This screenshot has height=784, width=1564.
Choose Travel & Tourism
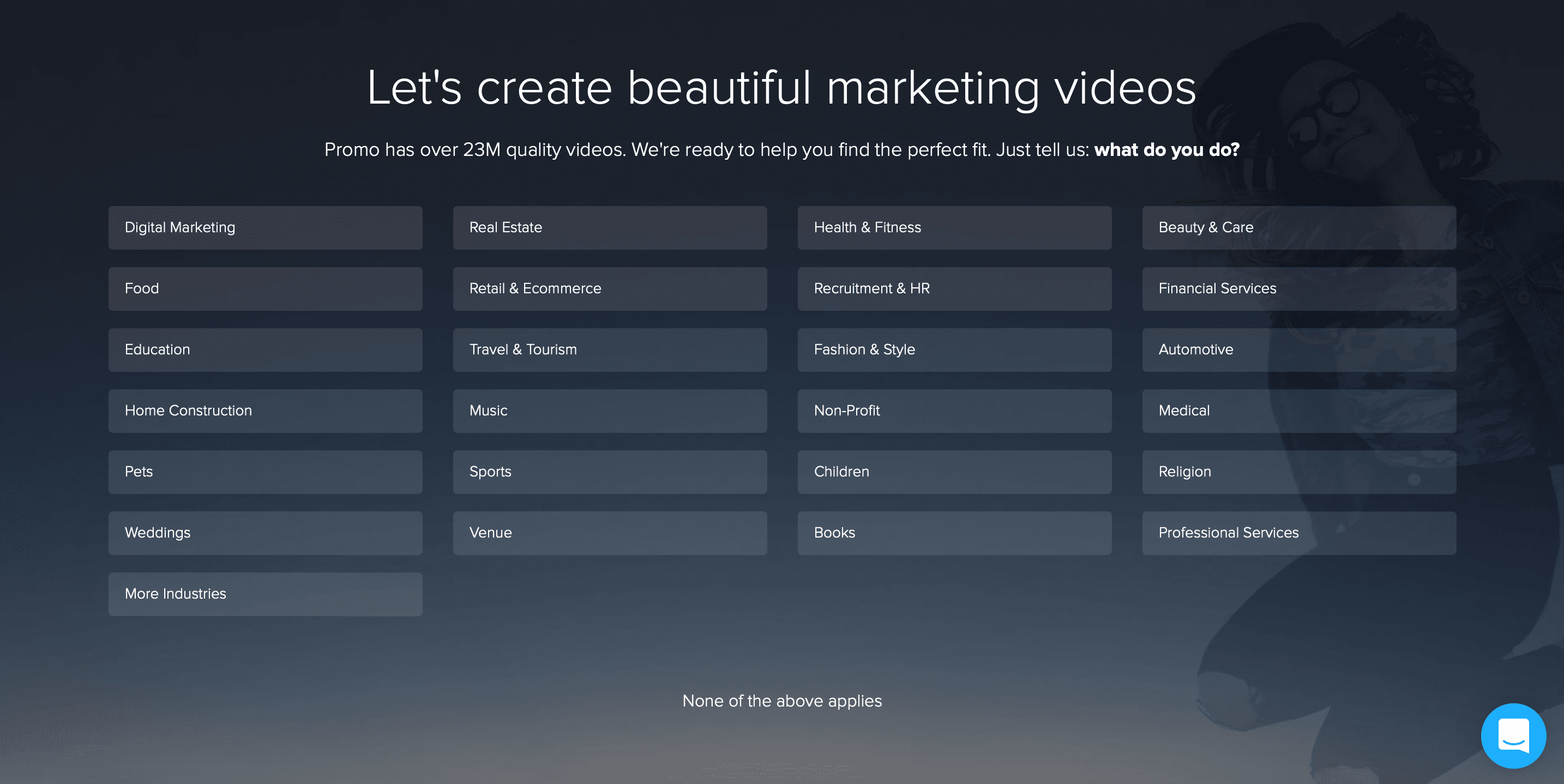tap(610, 350)
